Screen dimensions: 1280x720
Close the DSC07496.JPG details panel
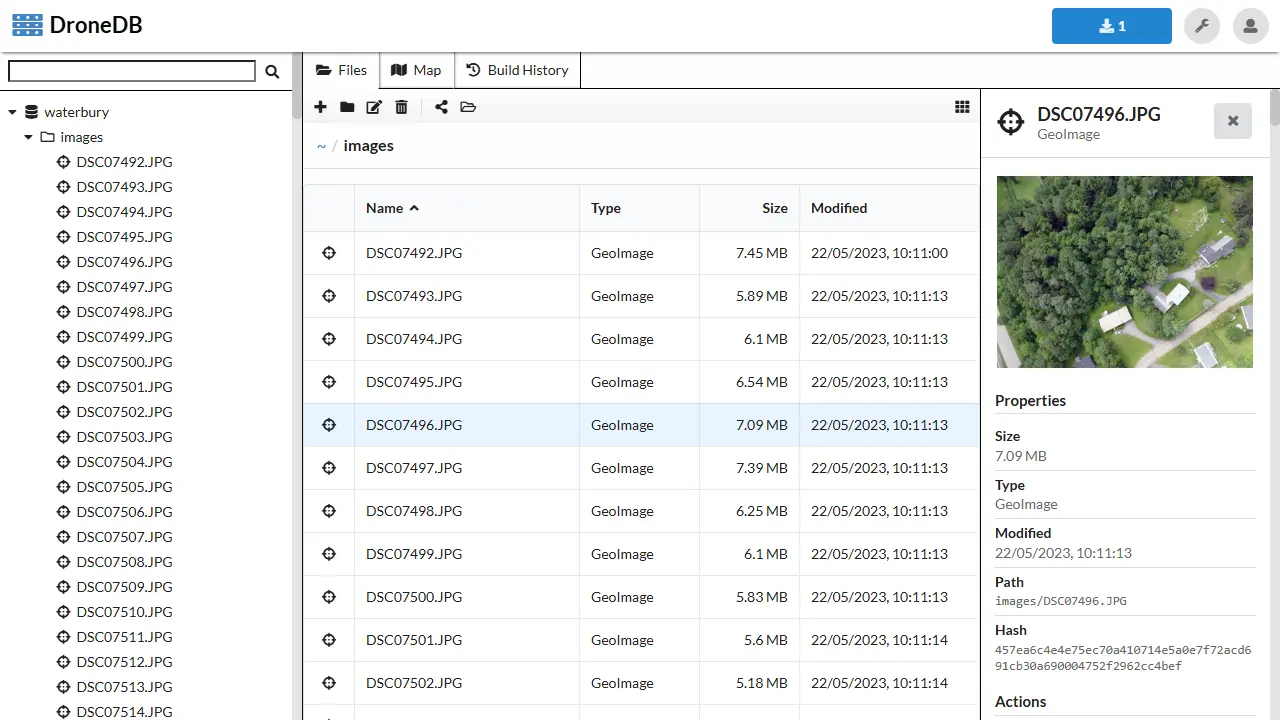(1232, 121)
